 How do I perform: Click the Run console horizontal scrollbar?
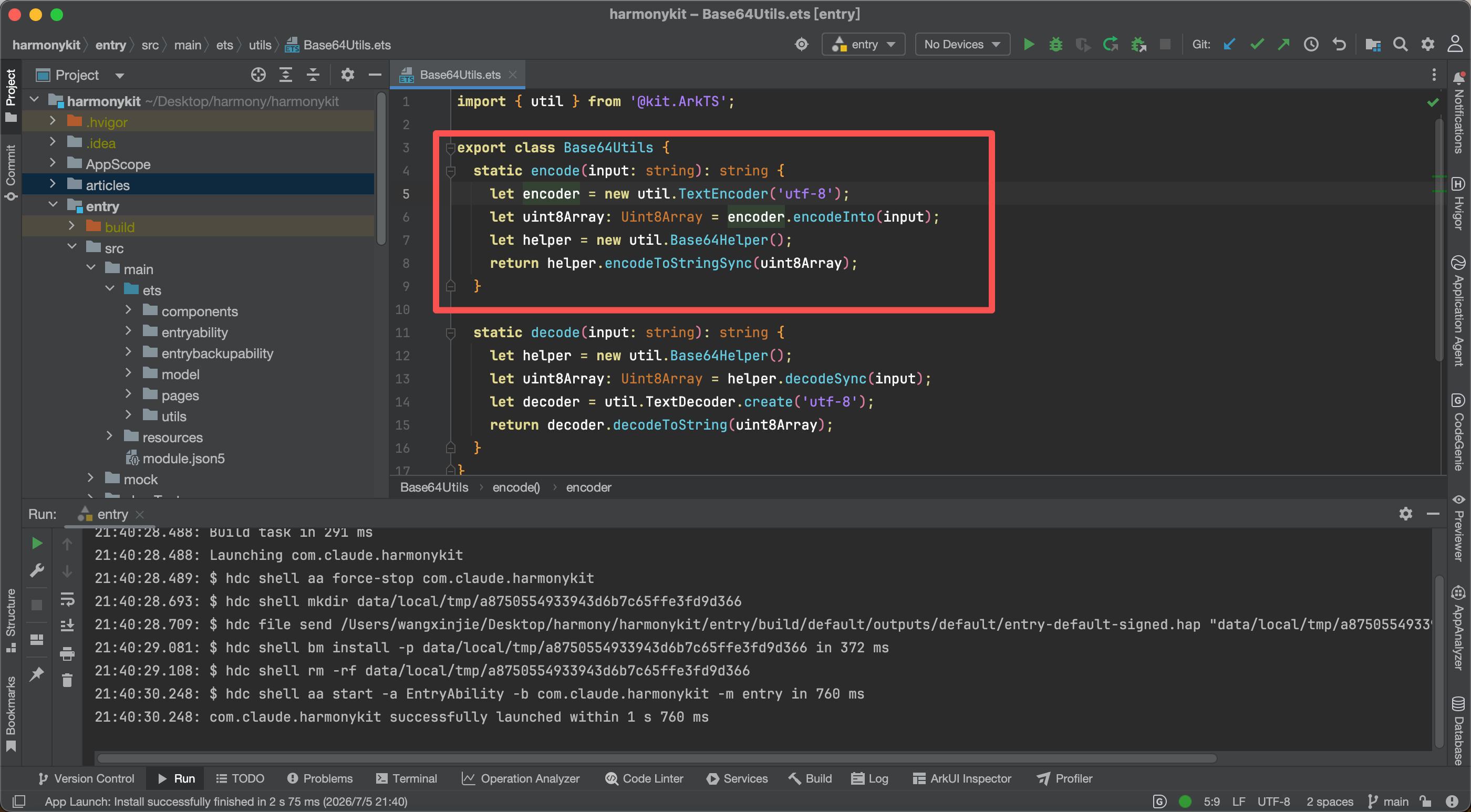[657, 758]
